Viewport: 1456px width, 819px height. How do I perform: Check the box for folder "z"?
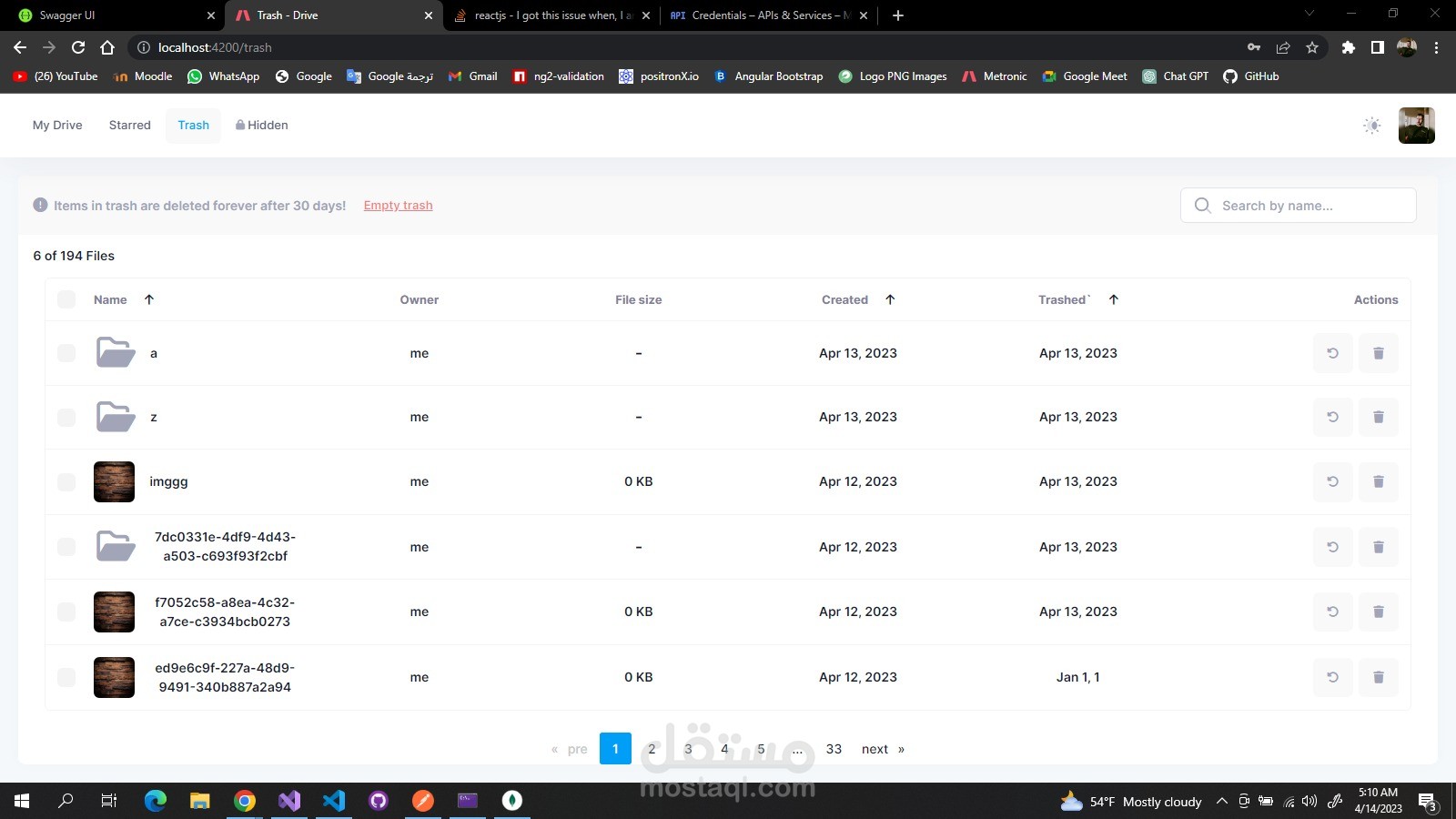tap(66, 417)
